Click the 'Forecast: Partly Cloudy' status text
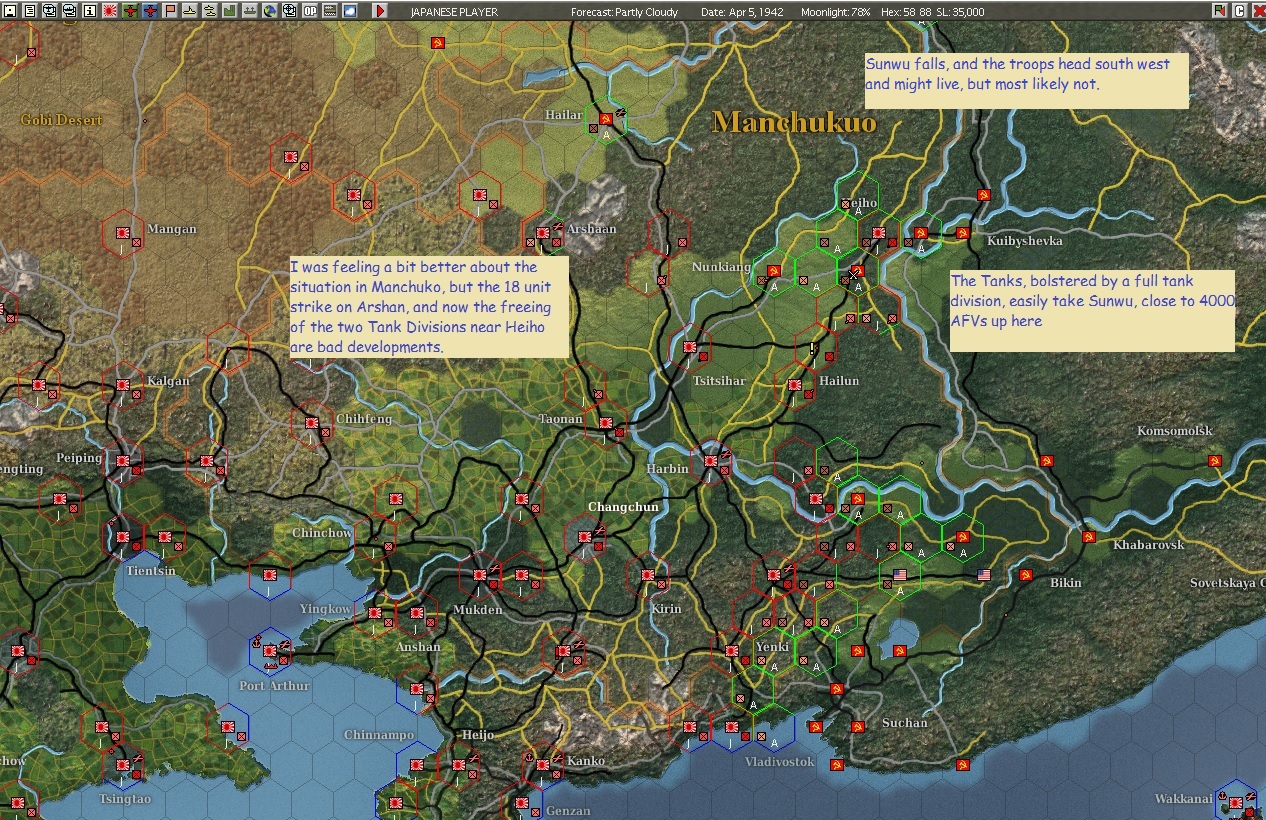1266x820 pixels. point(624,12)
